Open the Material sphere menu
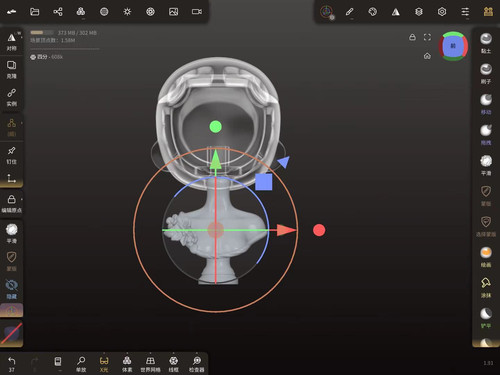Screen dimensions: 500x375 104,12
